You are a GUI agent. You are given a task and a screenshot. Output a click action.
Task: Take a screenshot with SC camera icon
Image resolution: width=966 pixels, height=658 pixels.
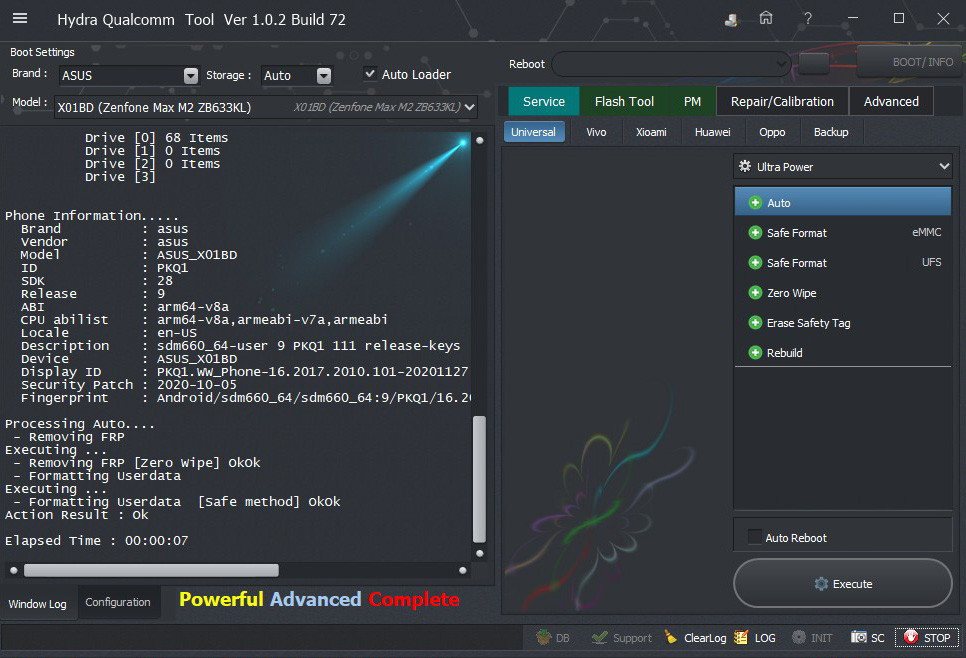(x=859, y=637)
